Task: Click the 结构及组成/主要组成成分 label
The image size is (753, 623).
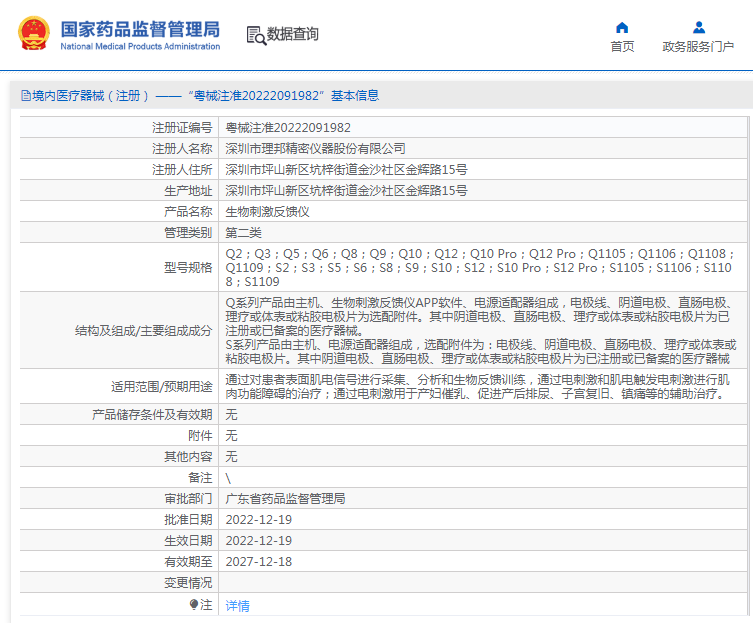Action: click(x=144, y=330)
